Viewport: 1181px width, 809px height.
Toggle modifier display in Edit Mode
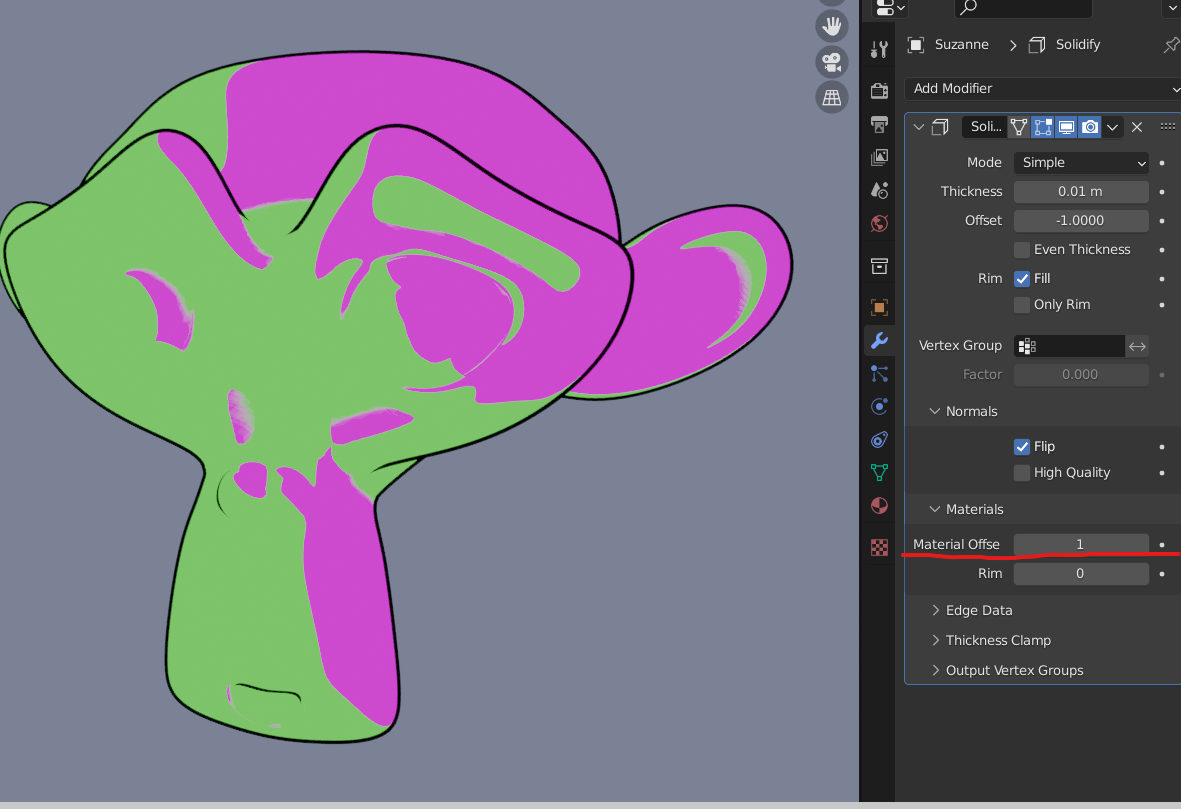click(1042, 127)
